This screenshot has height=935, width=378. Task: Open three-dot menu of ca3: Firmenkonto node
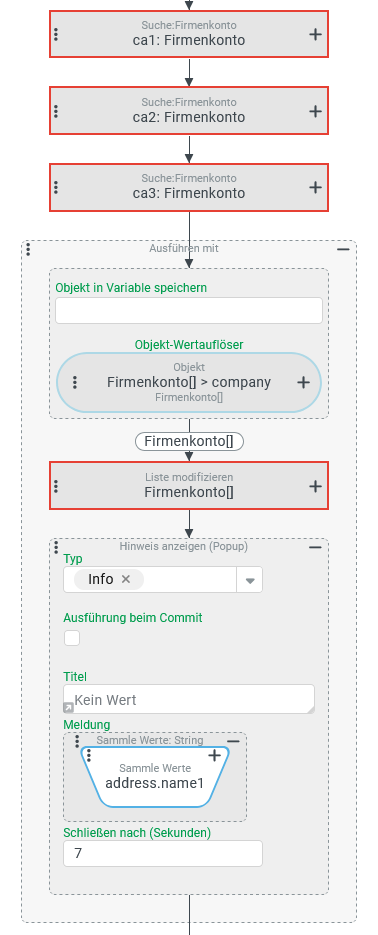(56, 187)
